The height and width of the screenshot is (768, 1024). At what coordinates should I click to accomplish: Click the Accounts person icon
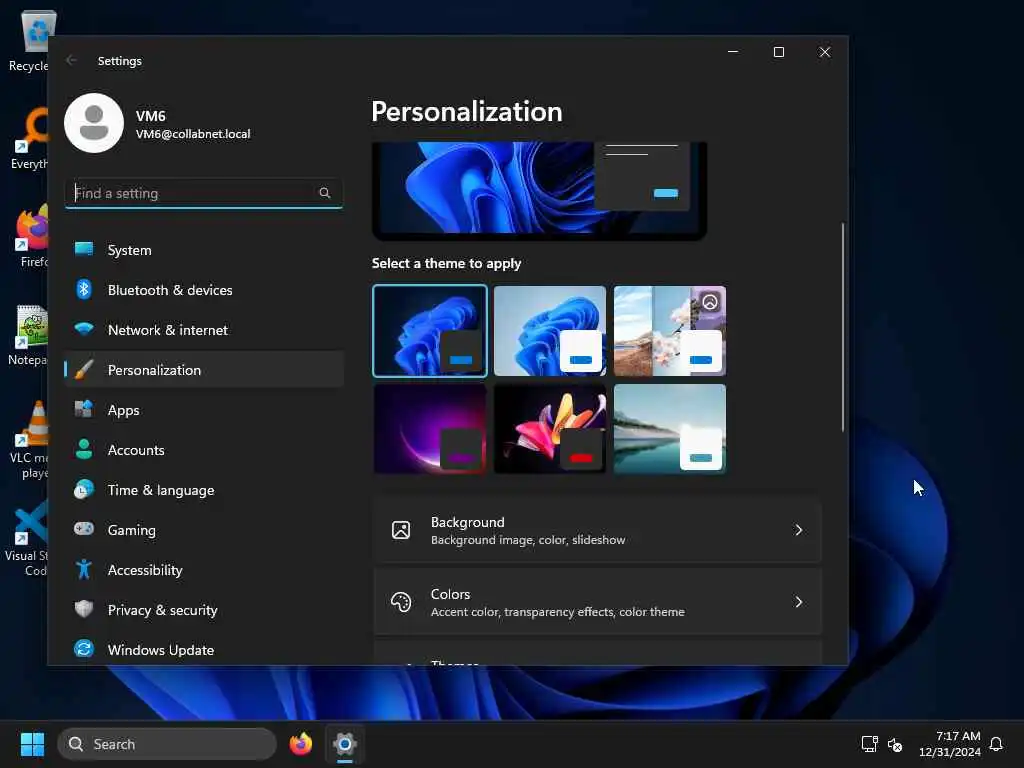pos(84,449)
